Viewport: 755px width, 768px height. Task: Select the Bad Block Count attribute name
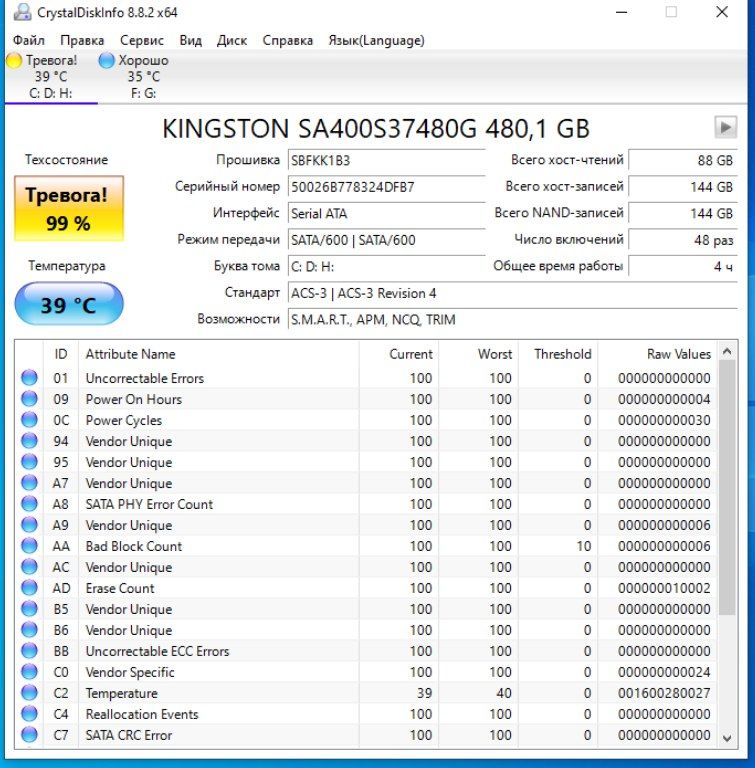pyautogui.click(x=134, y=546)
